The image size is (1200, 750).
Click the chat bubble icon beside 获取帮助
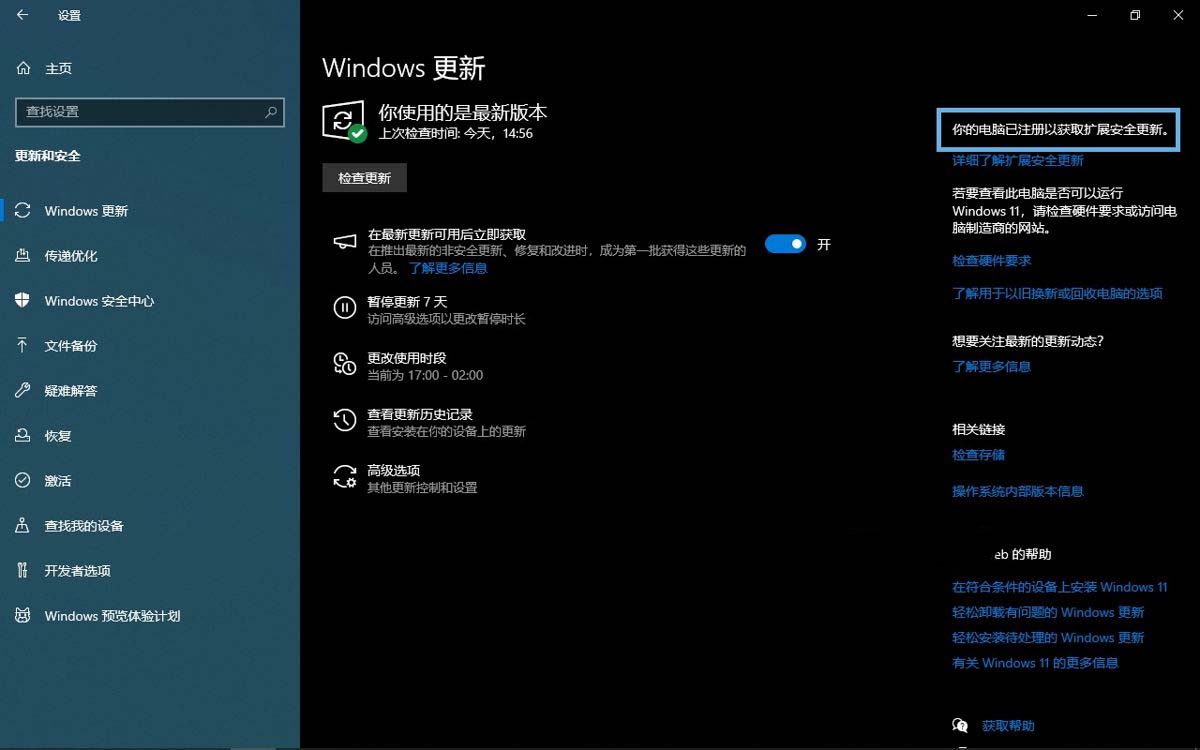coord(960,726)
